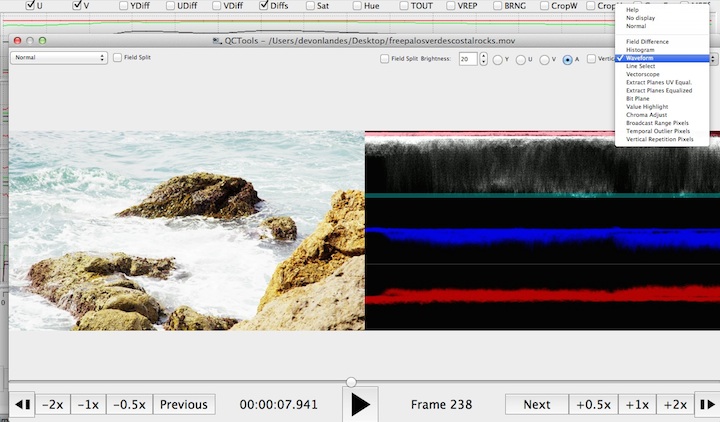The width and height of the screenshot is (720, 422).
Task: Enable the TOUT graph checkbox
Action: click(x=404, y=6)
